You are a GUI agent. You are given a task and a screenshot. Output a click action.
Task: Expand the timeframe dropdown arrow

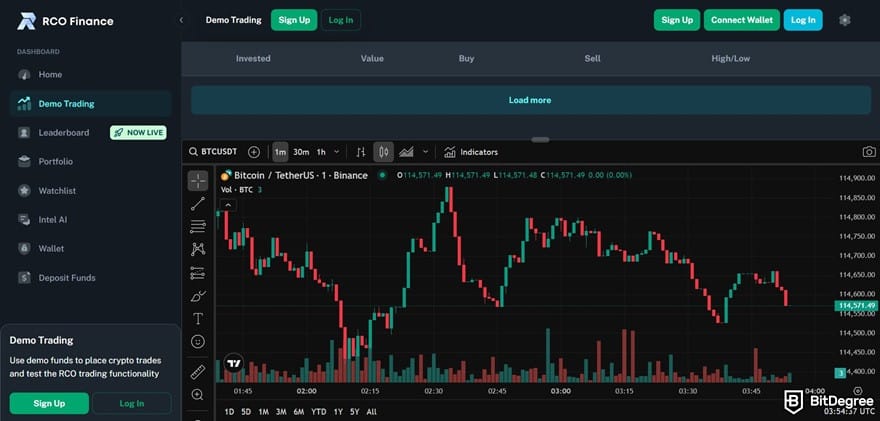[337, 152]
